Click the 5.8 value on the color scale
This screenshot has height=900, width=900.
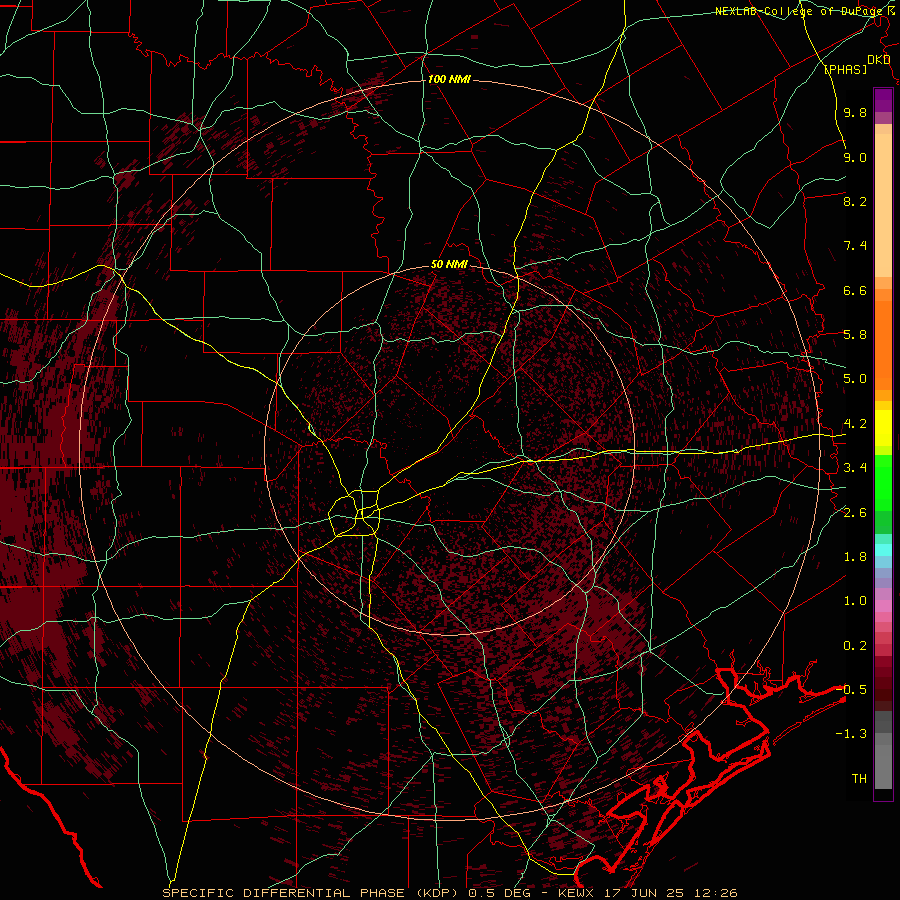[855, 335]
